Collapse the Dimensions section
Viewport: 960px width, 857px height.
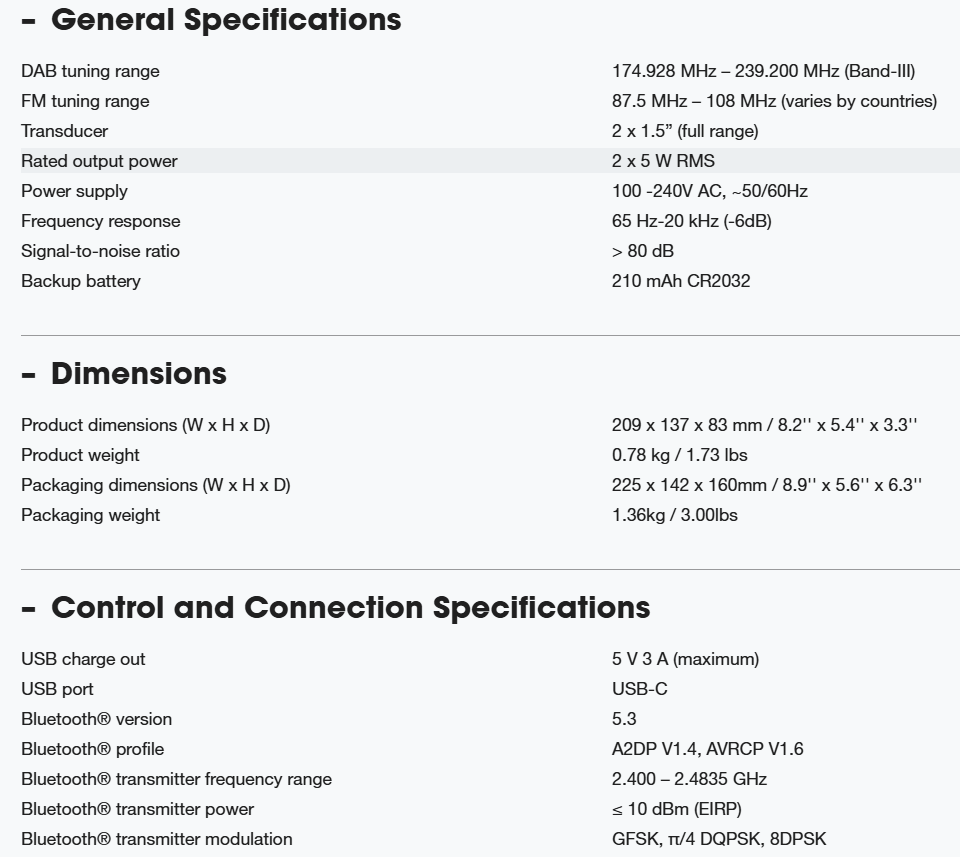pos(28,374)
